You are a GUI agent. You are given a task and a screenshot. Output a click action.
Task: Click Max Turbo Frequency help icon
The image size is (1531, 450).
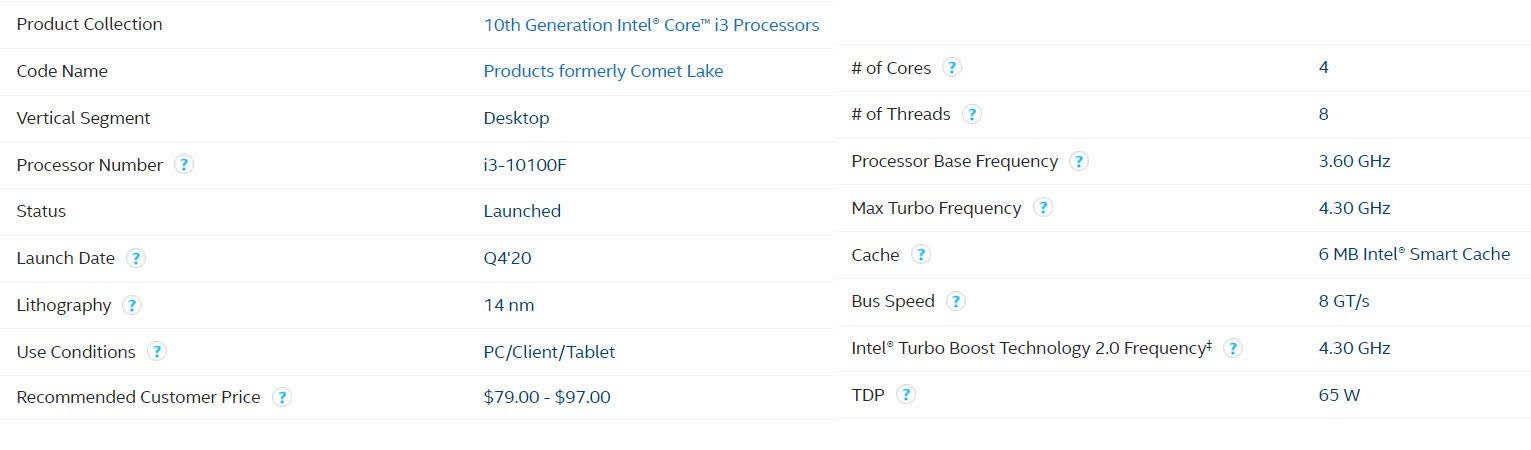(x=1043, y=208)
